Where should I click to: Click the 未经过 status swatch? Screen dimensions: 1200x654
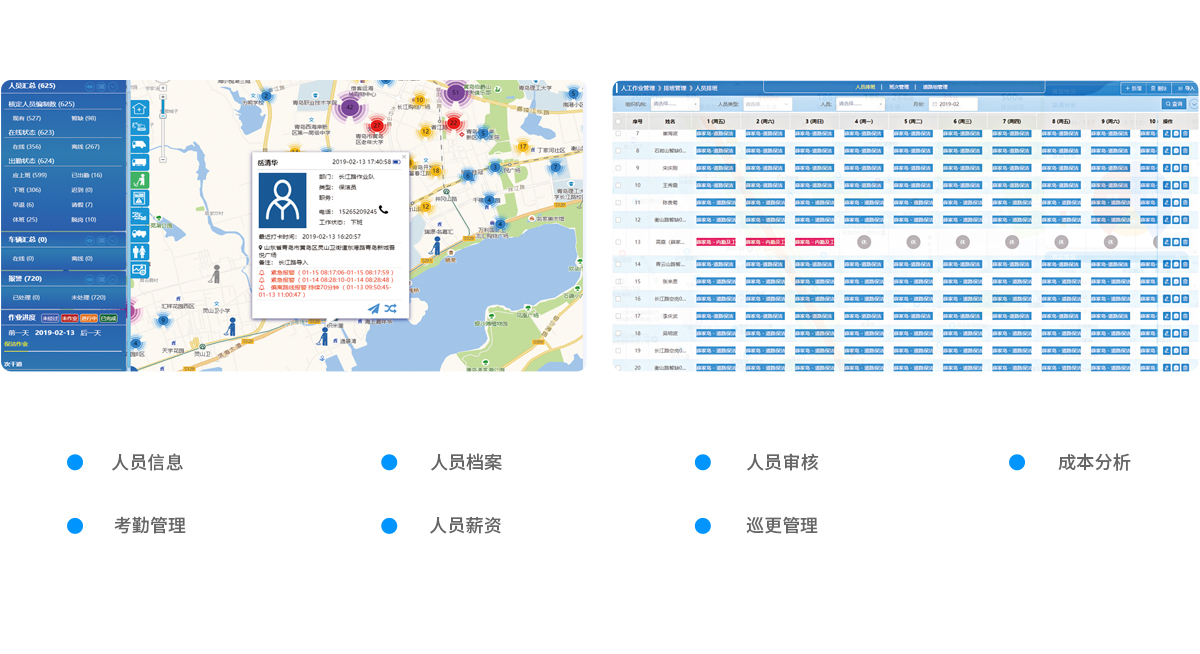tap(50, 318)
